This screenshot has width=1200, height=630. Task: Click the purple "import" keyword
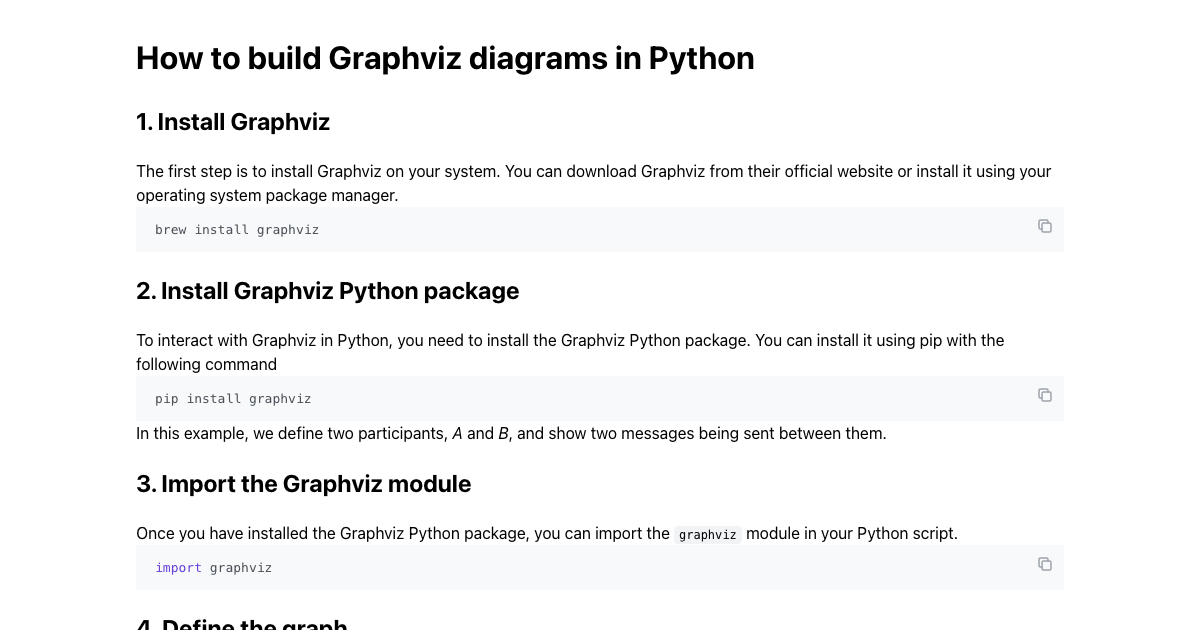coord(178,568)
